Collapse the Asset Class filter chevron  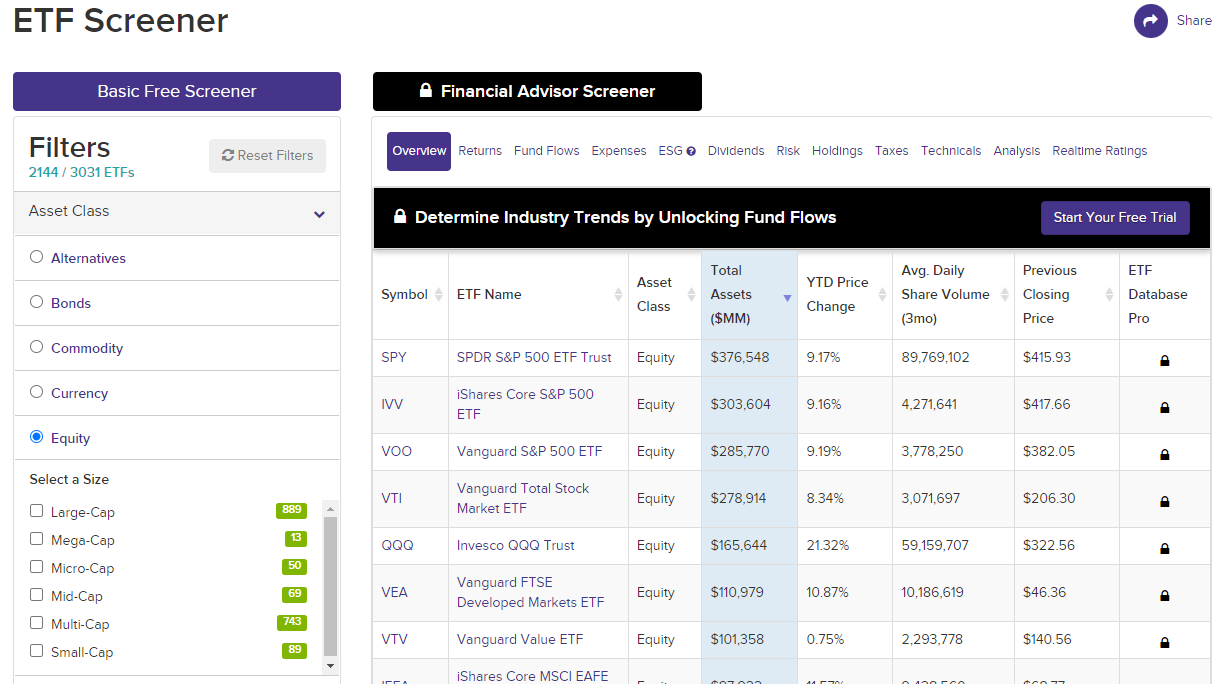pyautogui.click(x=319, y=214)
